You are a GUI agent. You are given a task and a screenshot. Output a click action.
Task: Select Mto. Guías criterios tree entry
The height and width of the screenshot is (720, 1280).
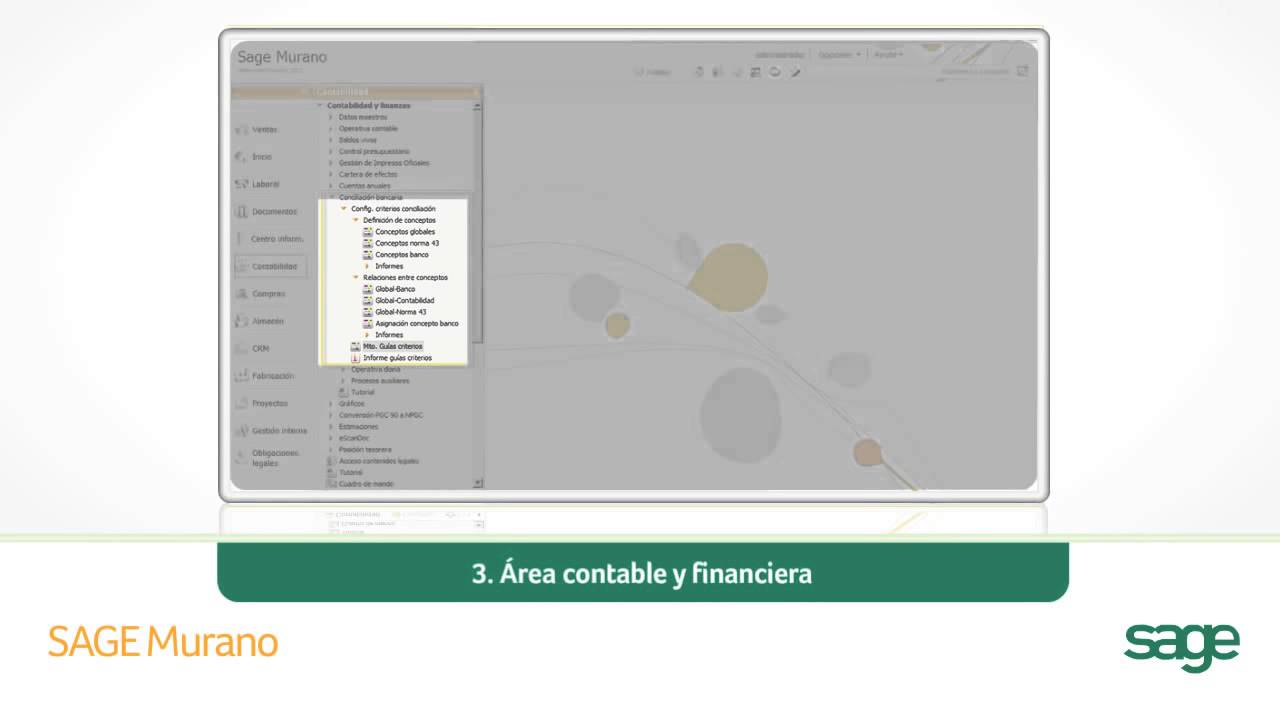tap(393, 346)
